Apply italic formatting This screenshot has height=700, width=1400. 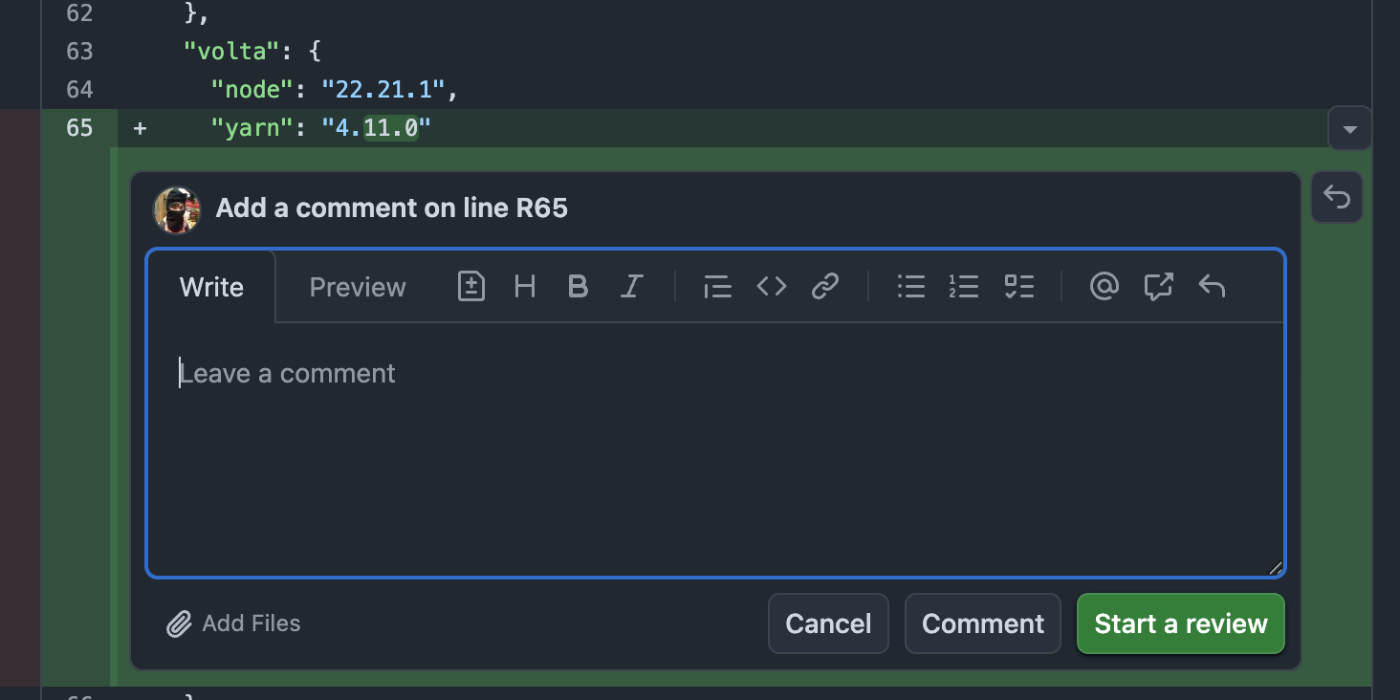tap(631, 287)
